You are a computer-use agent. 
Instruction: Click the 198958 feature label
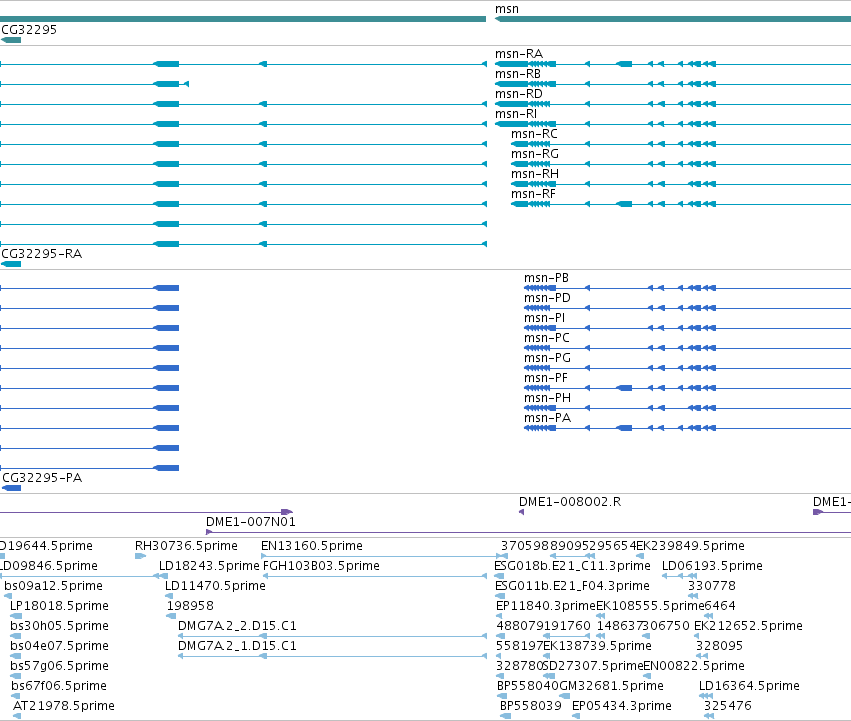(x=190, y=606)
